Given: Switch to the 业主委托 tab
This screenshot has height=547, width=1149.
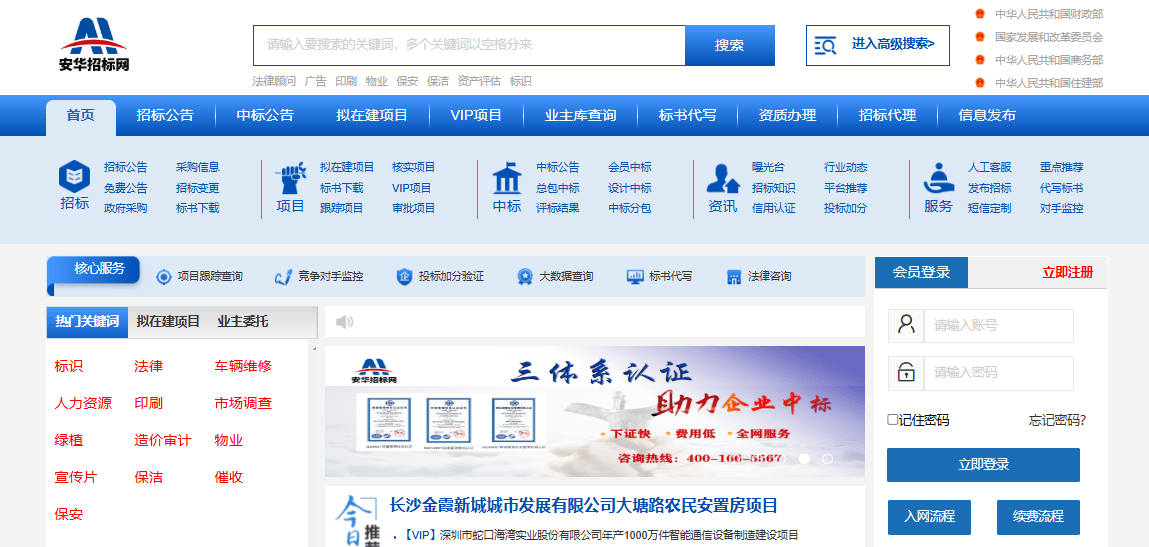Looking at the screenshot, I should [242, 322].
